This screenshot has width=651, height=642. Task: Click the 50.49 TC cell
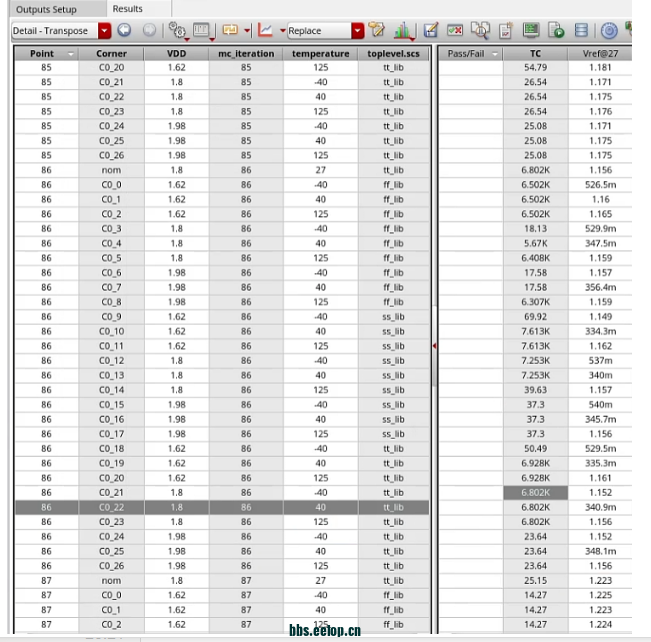click(x=535, y=448)
